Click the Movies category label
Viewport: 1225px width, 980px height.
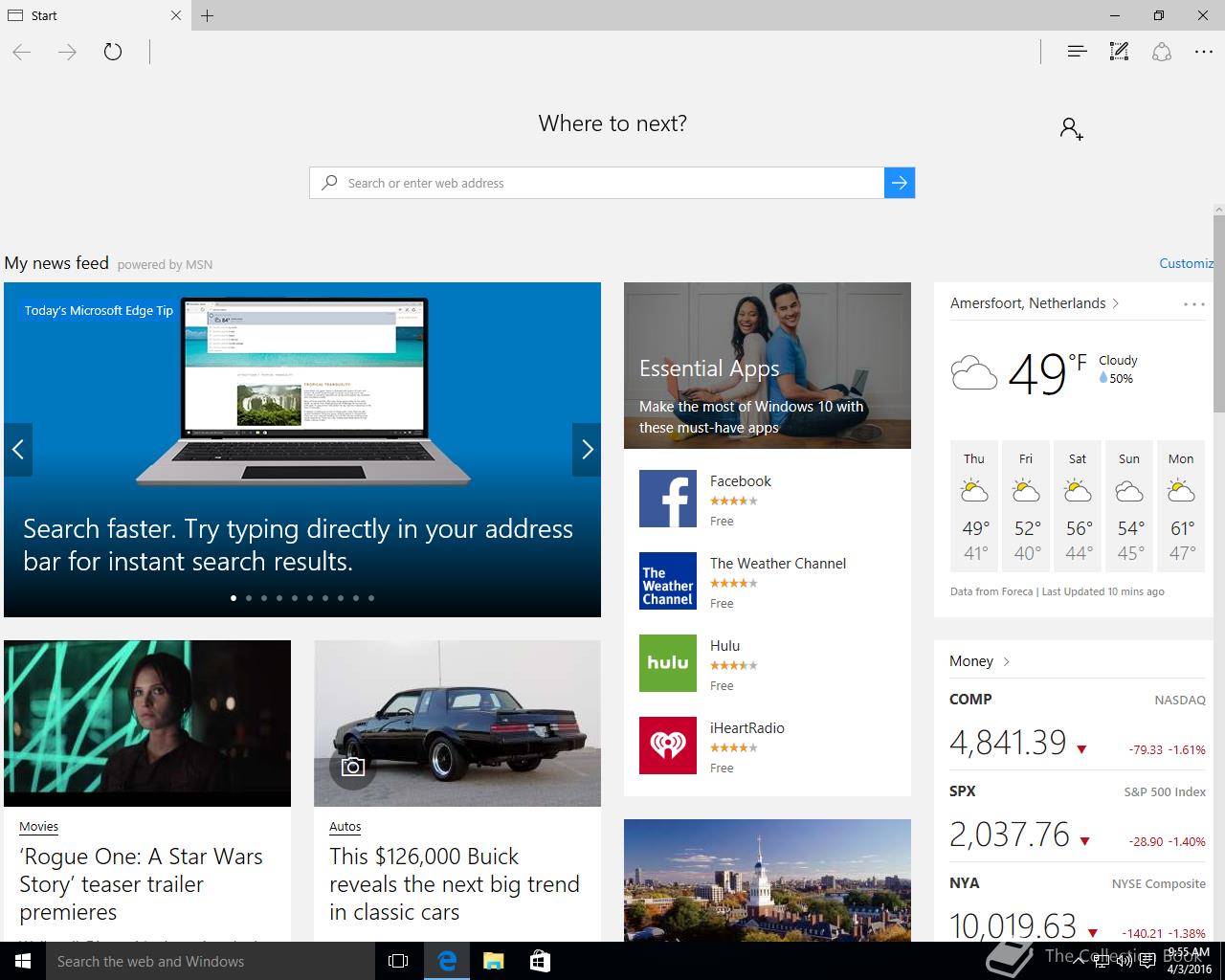tap(38, 827)
